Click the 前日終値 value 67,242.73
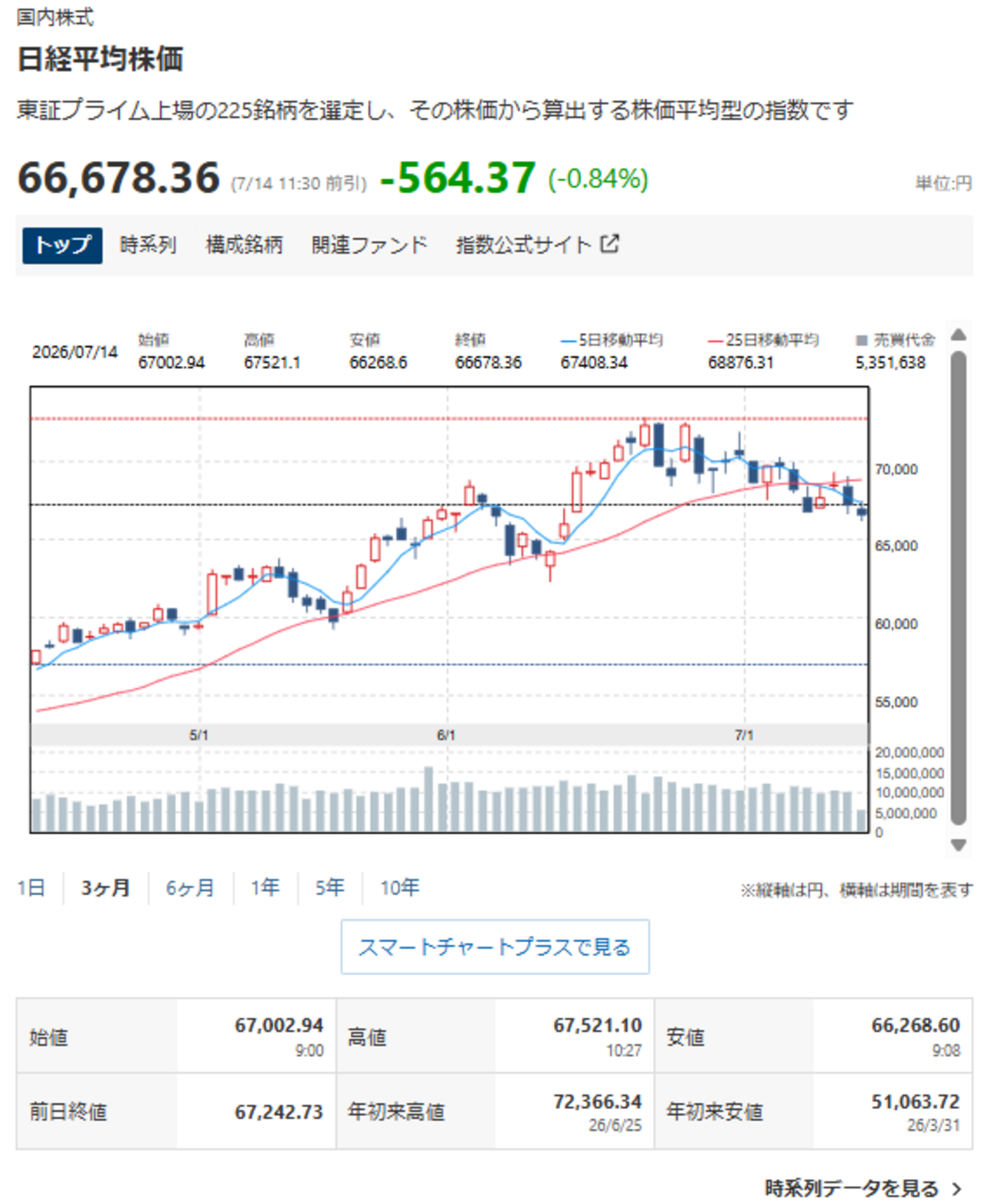Viewport: 996px width, 1204px height. pos(279,1111)
